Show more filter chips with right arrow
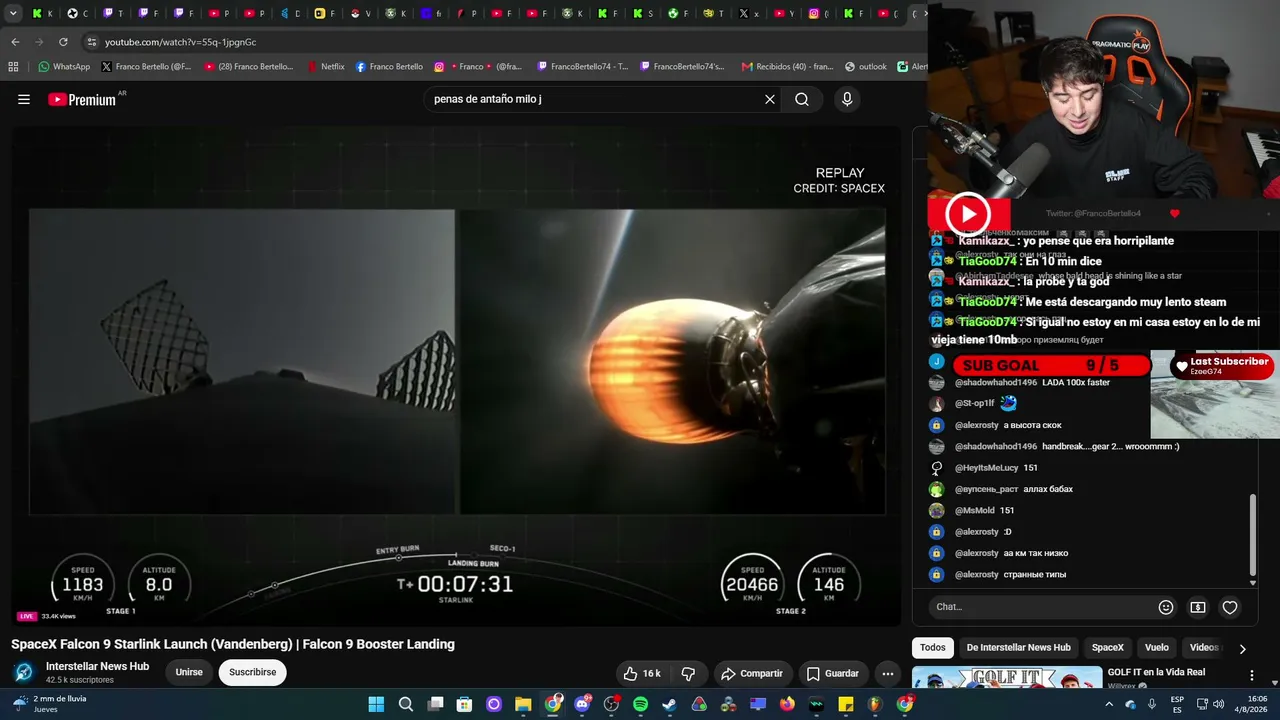1280x720 pixels. (x=1242, y=648)
